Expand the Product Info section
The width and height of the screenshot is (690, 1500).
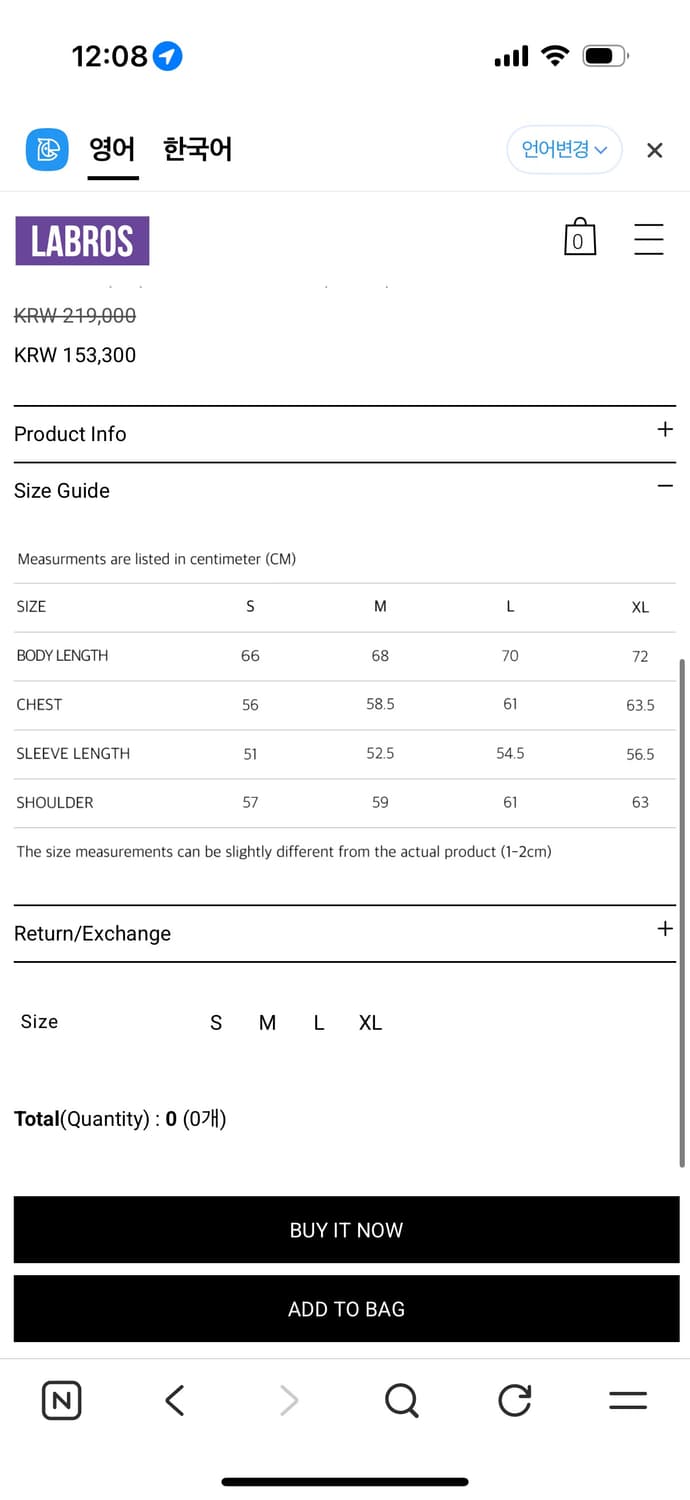pos(665,430)
